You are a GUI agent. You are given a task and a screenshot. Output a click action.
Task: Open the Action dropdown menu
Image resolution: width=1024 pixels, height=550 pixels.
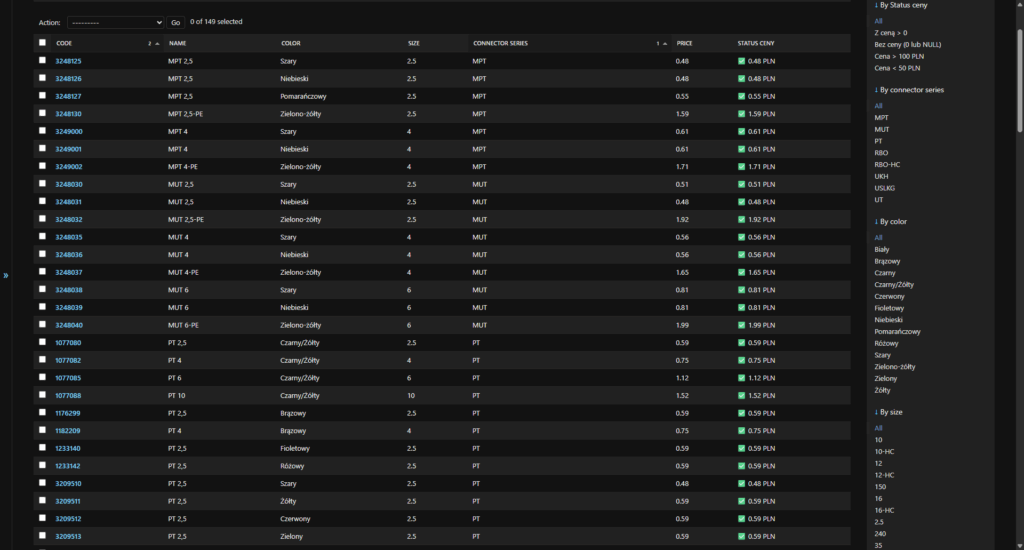115,22
